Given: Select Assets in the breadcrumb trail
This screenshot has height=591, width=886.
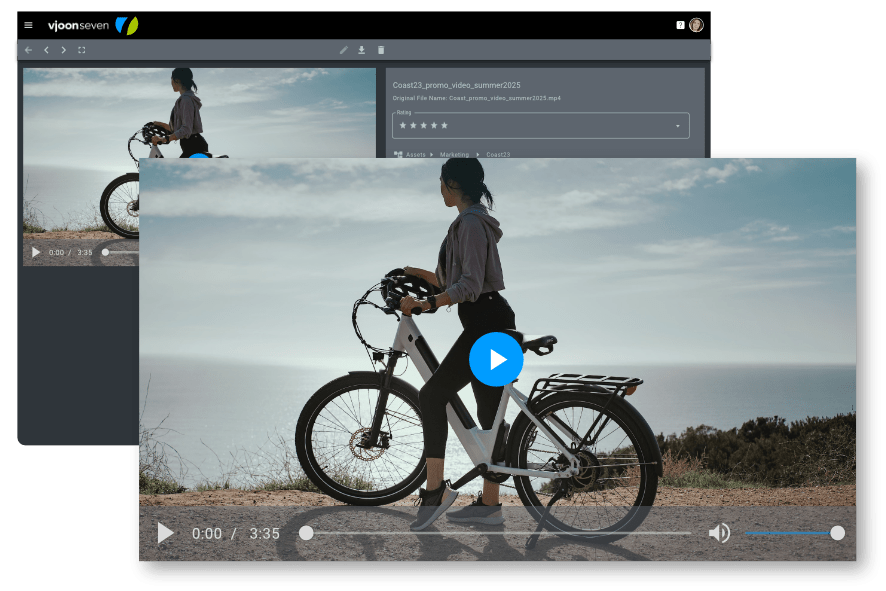Looking at the screenshot, I should (x=414, y=154).
